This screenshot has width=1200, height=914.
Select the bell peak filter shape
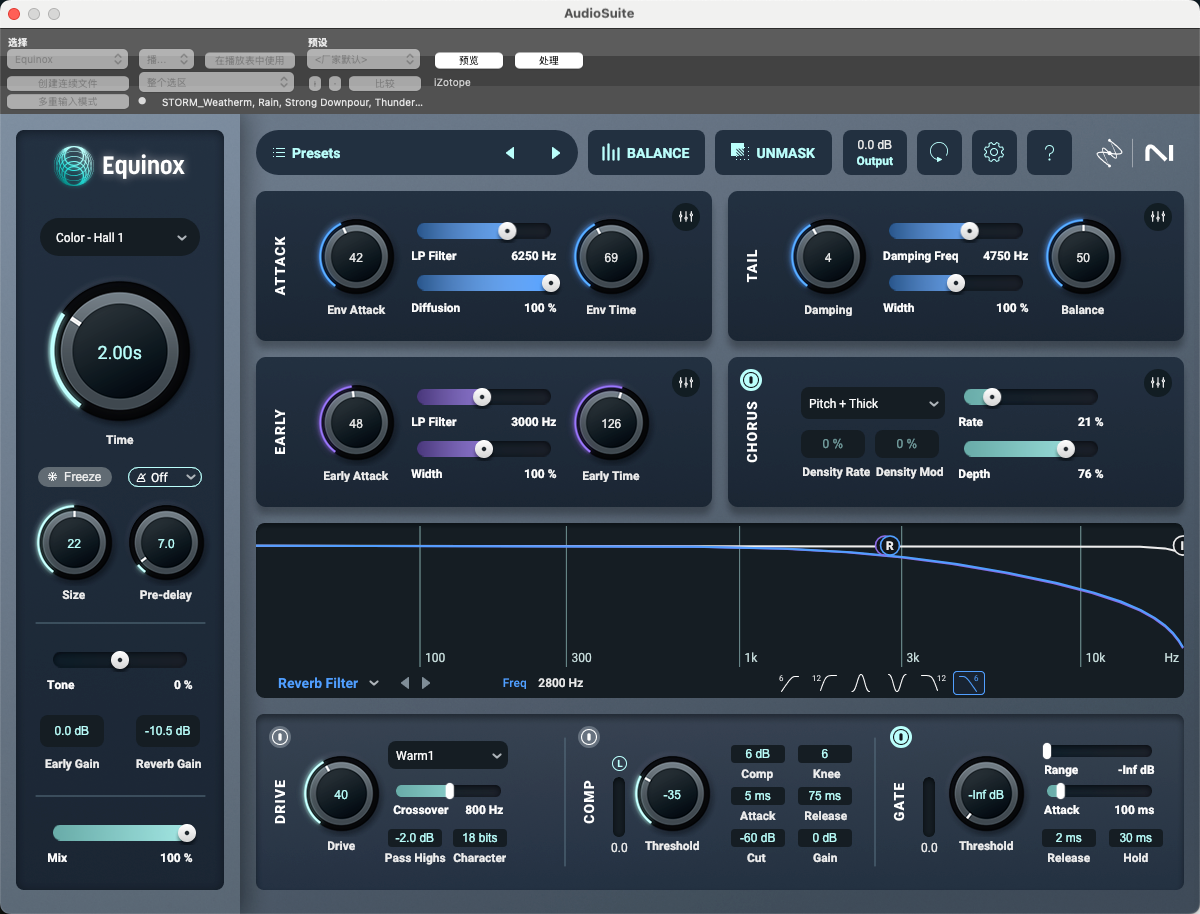click(x=861, y=683)
